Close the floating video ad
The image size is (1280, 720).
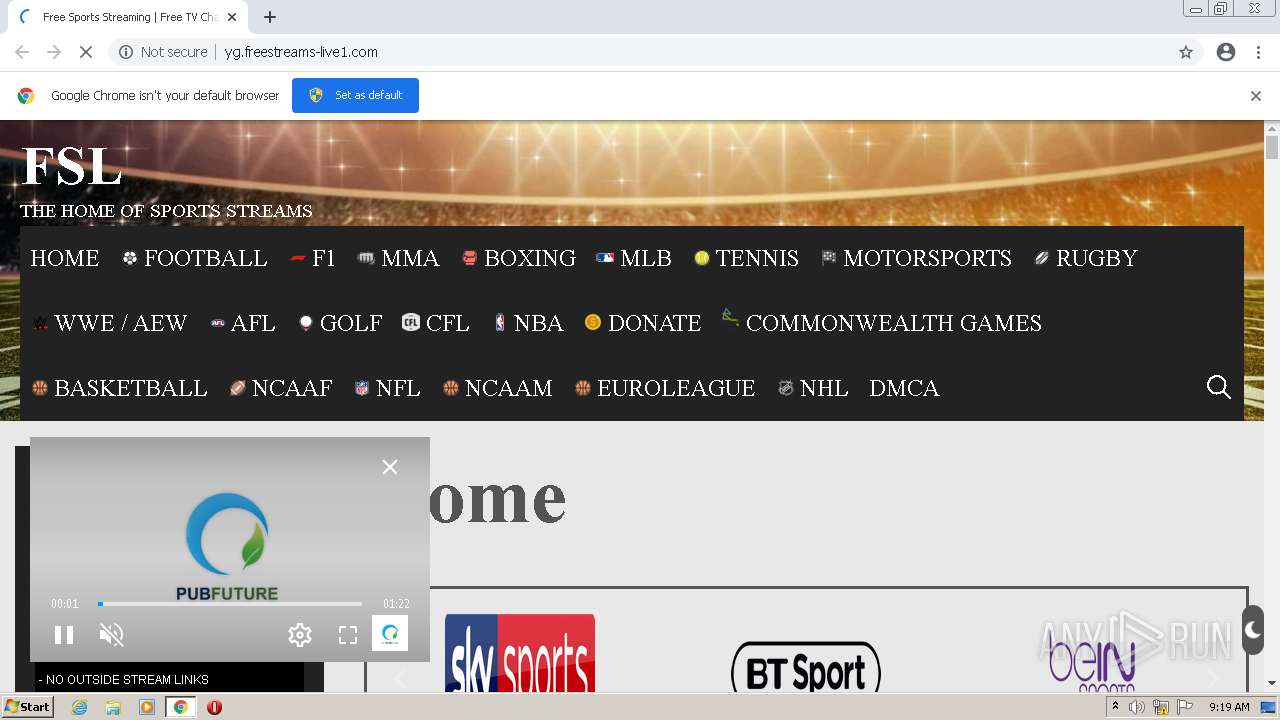click(x=390, y=467)
